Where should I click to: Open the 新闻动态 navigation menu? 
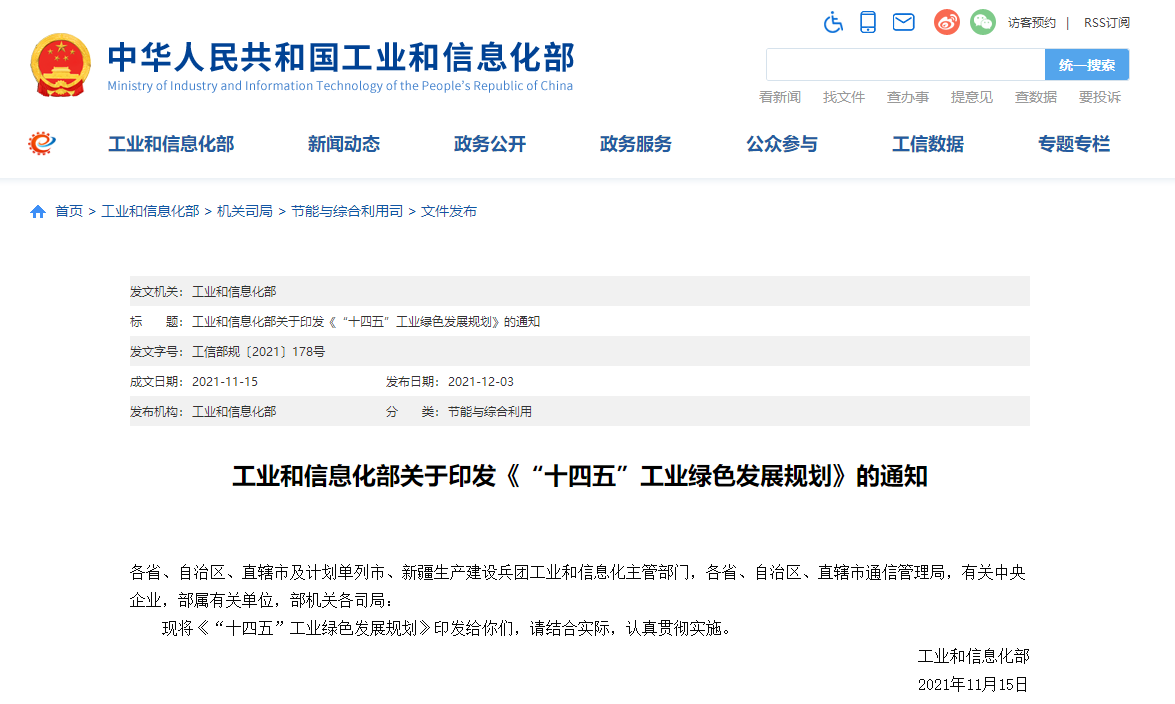pos(344,144)
